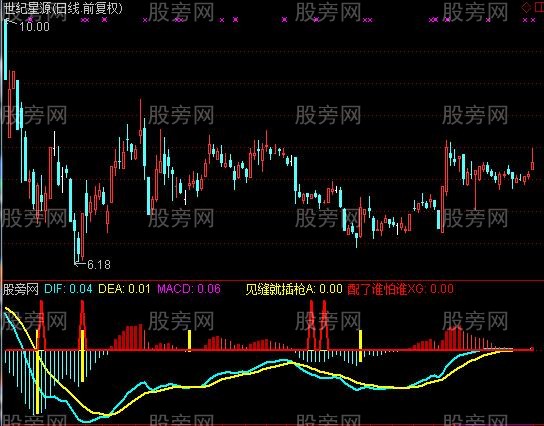
Task: Click the red diamond icon at the top-right corner
Action: tap(527, 7)
